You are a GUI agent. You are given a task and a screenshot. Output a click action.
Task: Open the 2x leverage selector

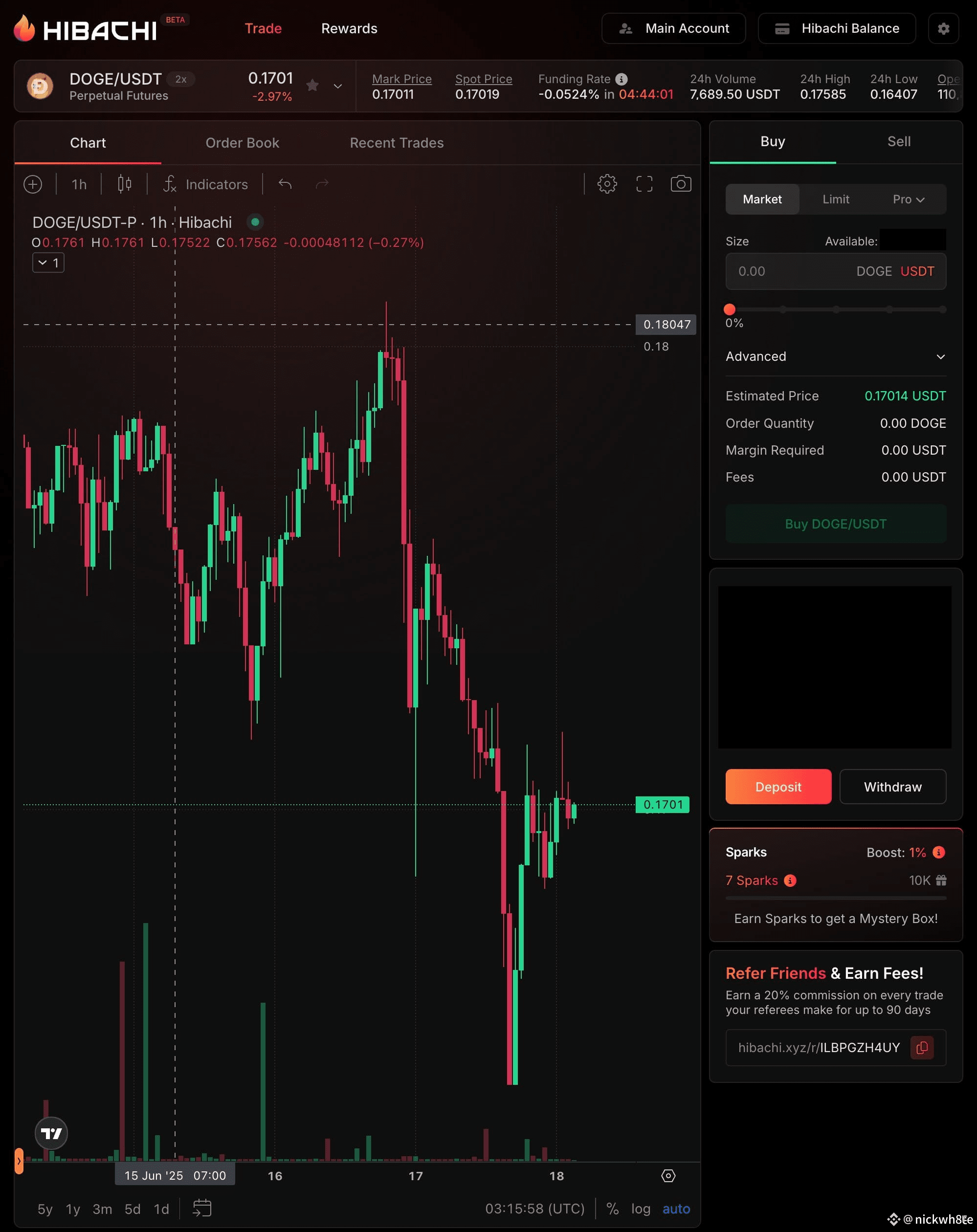(x=180, y=79)
